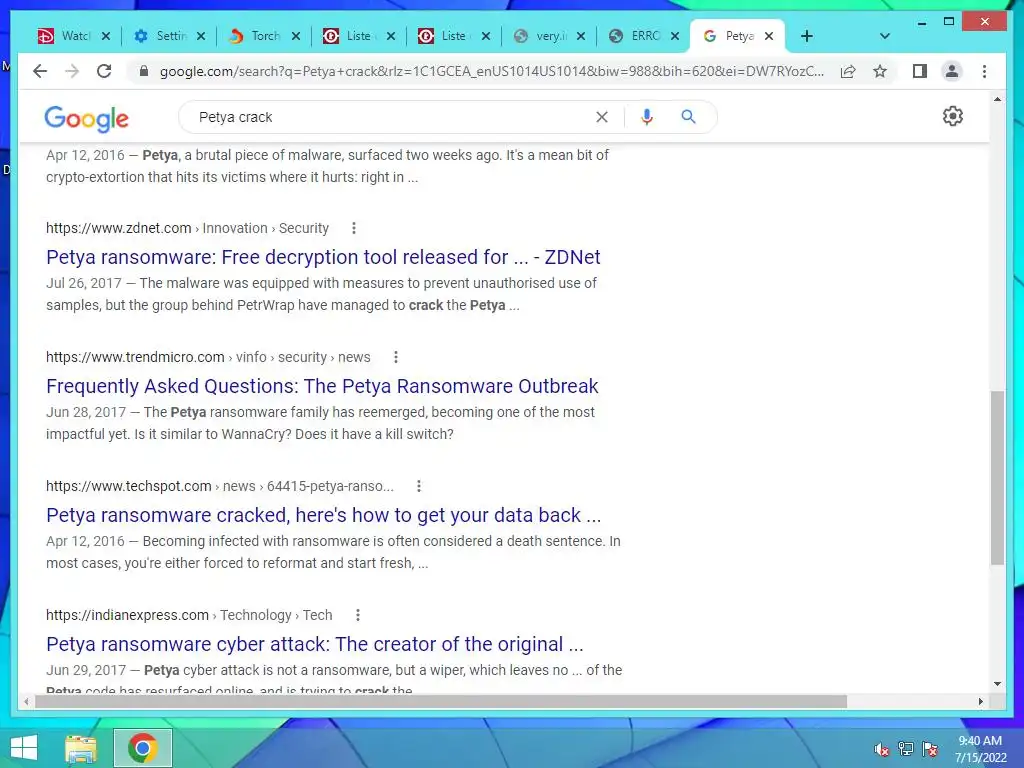
Task: Go to Google homepage via logo
Action: pos(86,119)
